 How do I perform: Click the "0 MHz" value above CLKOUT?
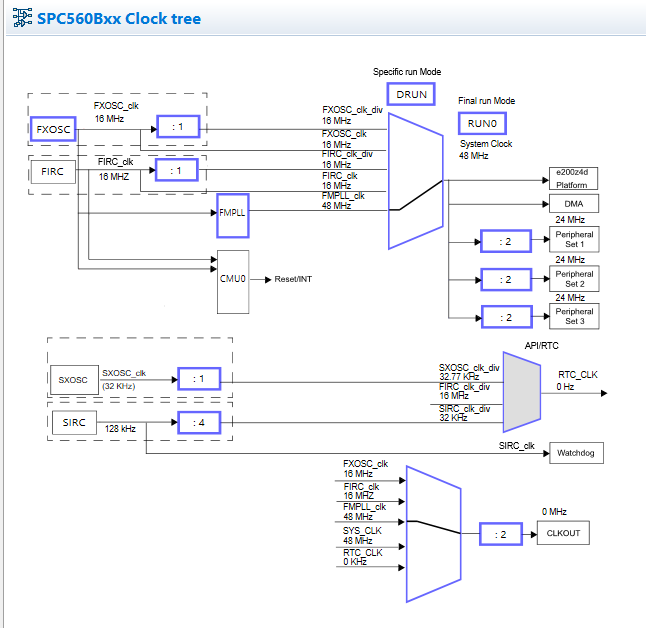554,511
